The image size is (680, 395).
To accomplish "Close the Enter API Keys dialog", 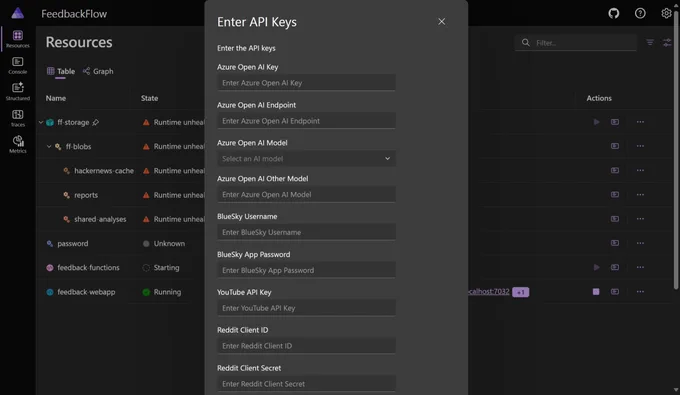I will pyautogui.click(x=441, y=22).
